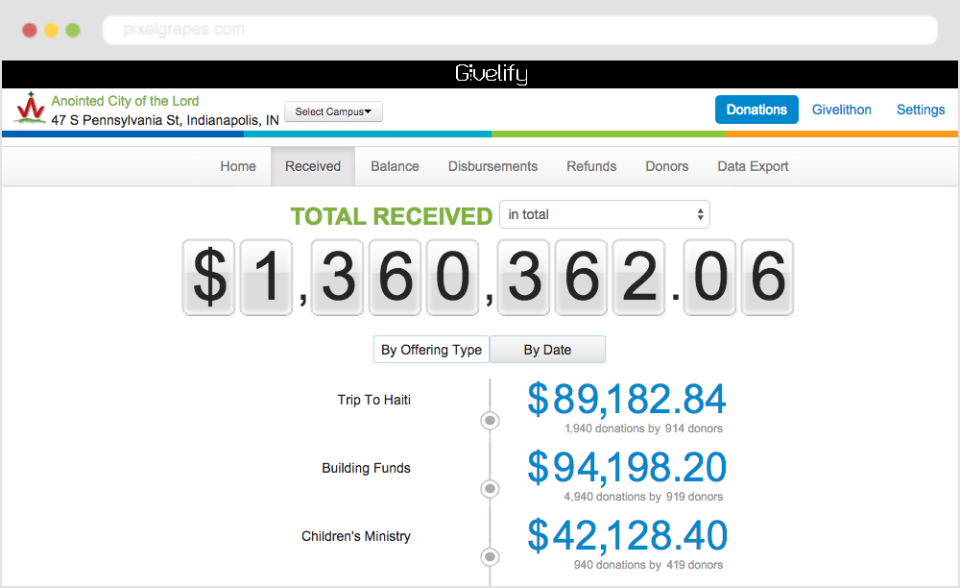Click the yellow traffic light button
Screen dimensions: 960x588
50,30
